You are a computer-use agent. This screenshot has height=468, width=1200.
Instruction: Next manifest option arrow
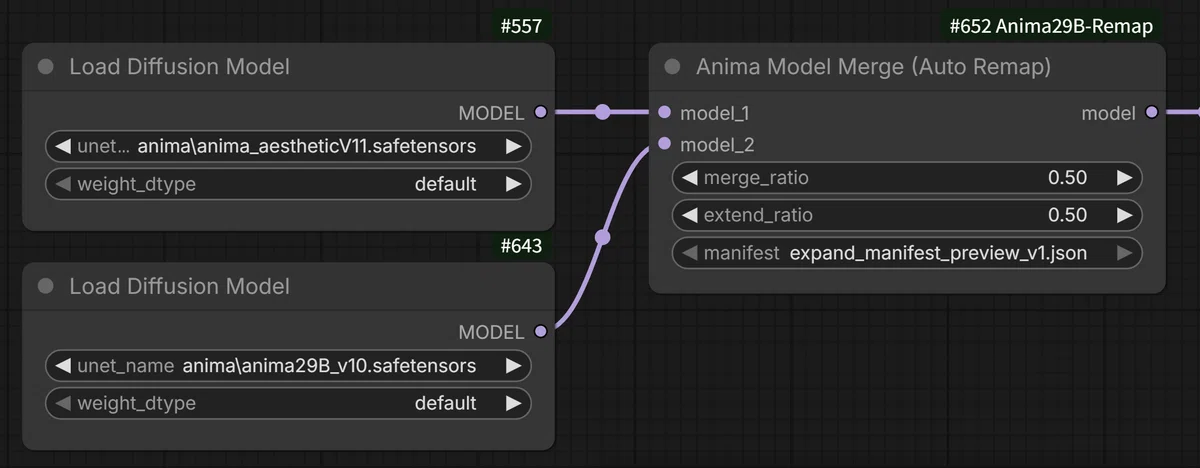(1124, 253)
